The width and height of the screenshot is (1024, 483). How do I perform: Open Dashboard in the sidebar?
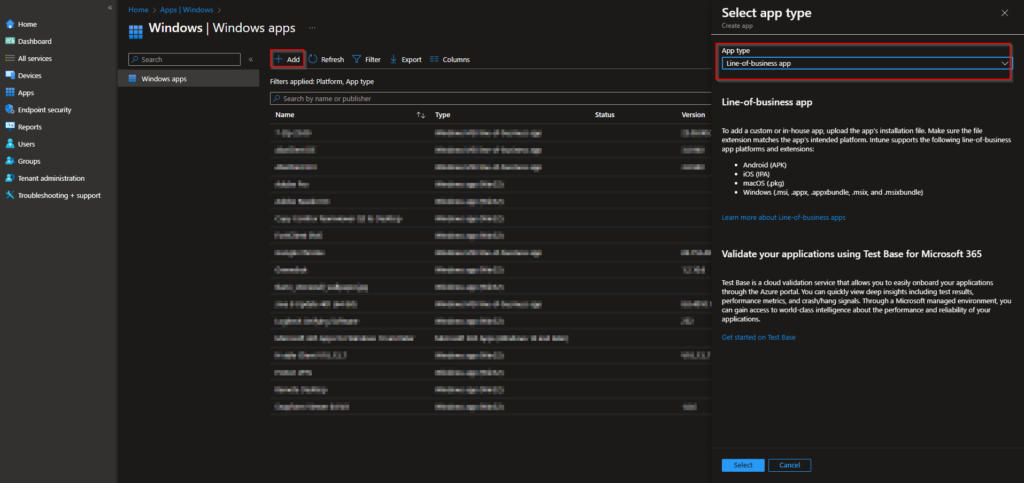(29, 41)
